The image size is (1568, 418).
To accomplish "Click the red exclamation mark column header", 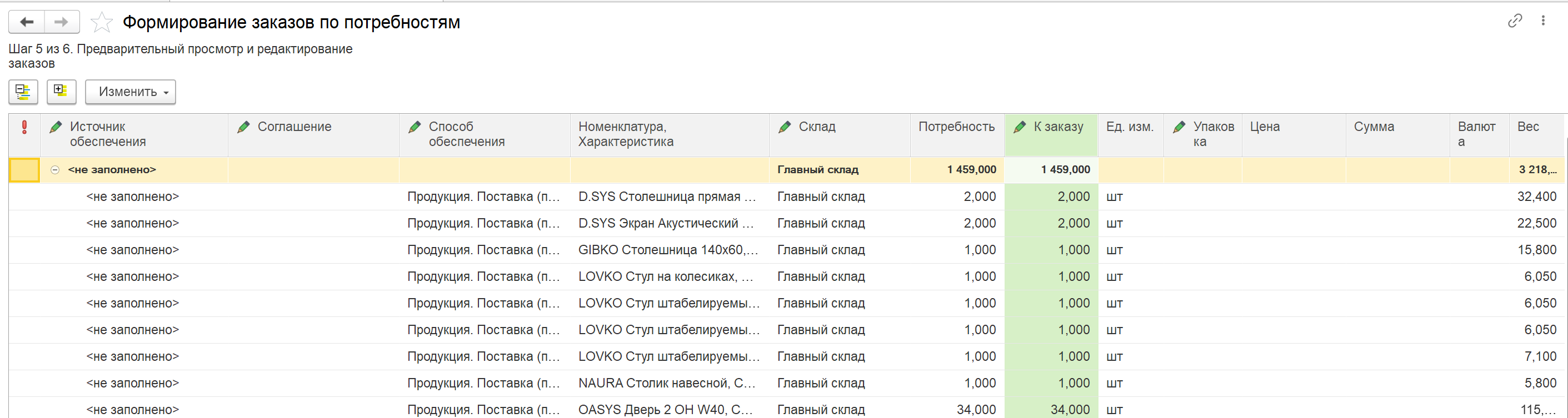I will tap(24, 127).
